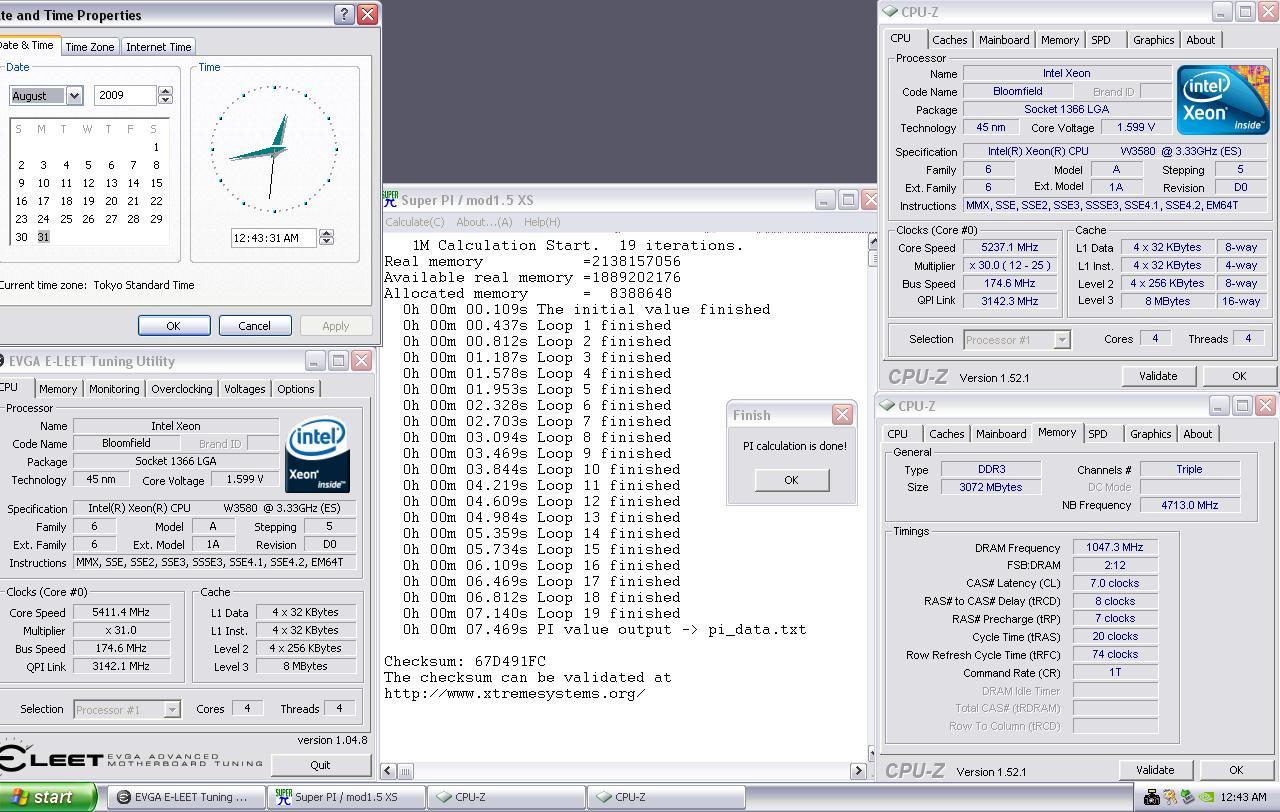Open the Options tab in E-LEET
This screenshot has width=1280, height=812.
(295, 389)
